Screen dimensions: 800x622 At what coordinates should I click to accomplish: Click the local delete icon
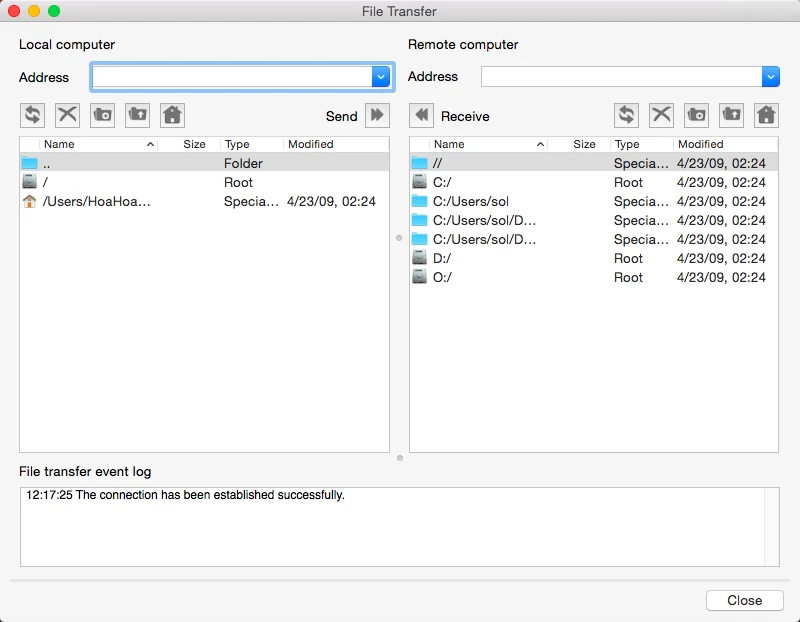click(67, 115)
